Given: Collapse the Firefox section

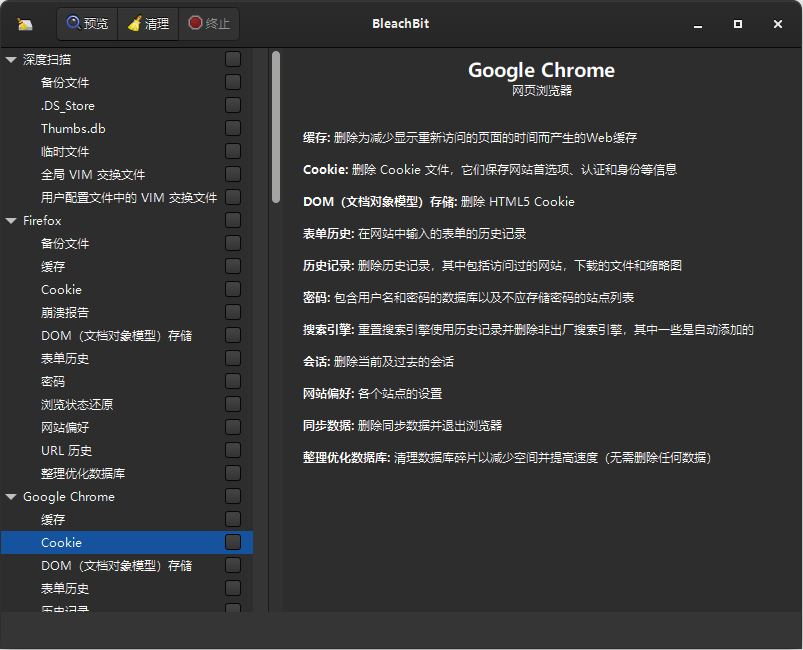Looking at the screenshot, I should point(11,220).
